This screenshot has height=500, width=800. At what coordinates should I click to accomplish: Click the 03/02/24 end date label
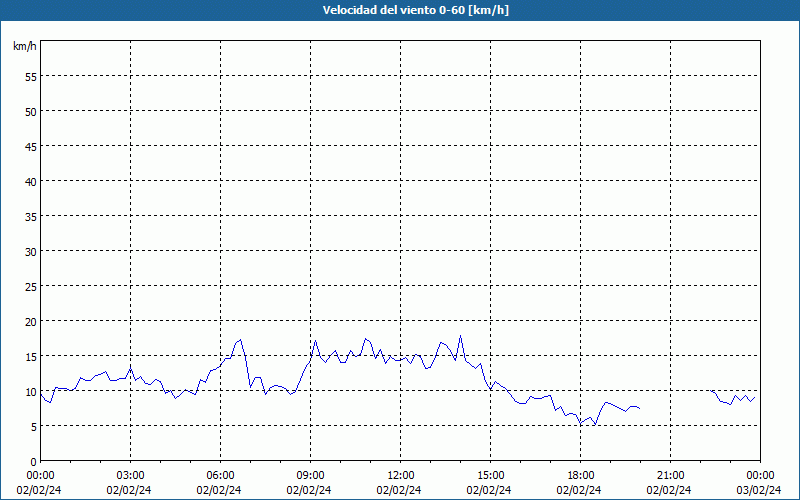[759, 490]
